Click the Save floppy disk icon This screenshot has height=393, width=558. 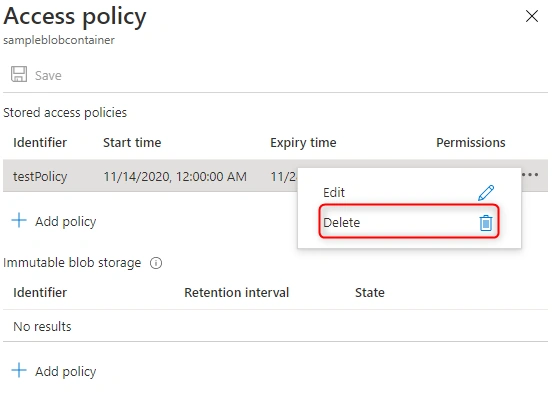(x=19, y=74)
